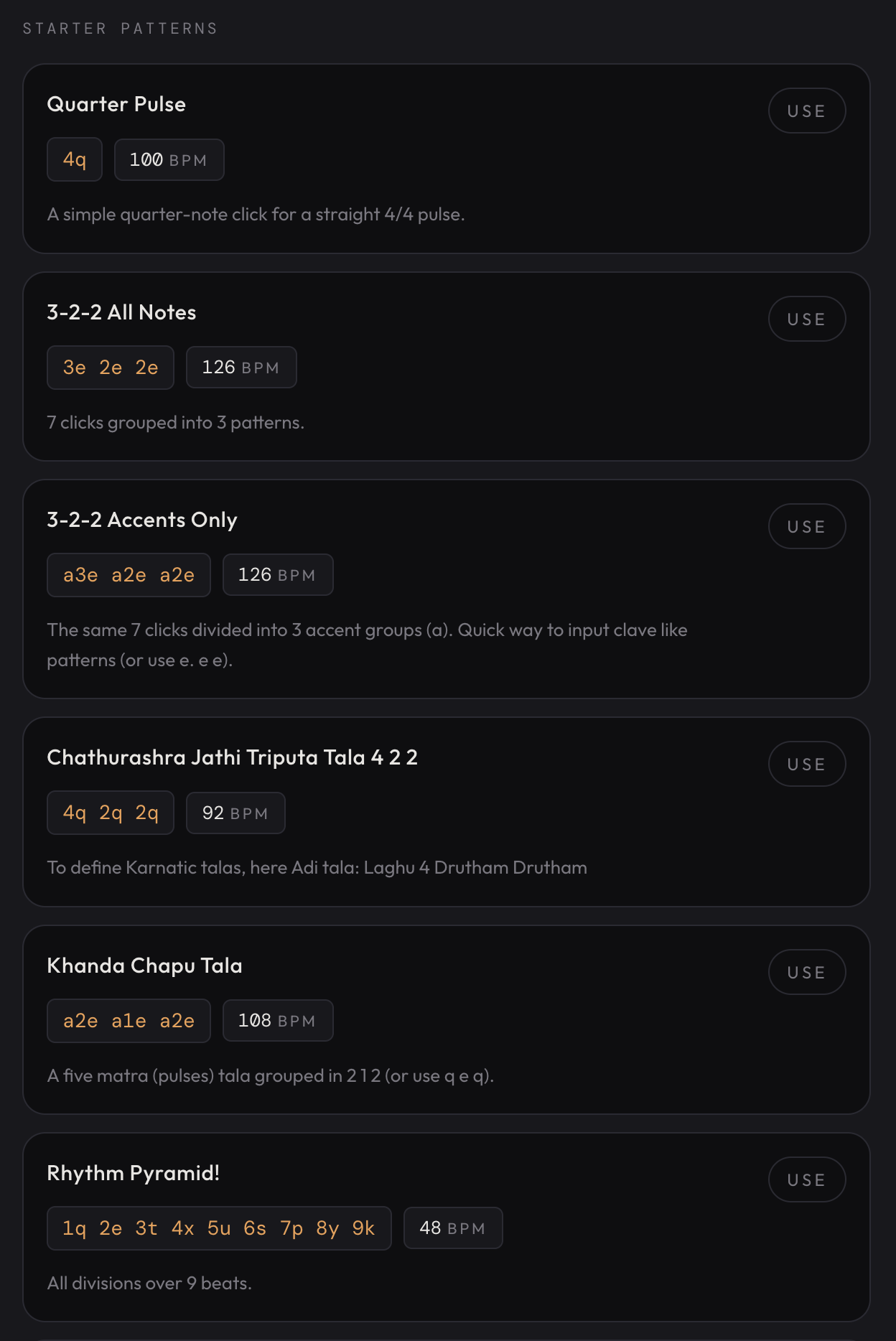Select the 4q pattern chip in Quarter Pulse
896x1341 pixels.
(75, 159)
